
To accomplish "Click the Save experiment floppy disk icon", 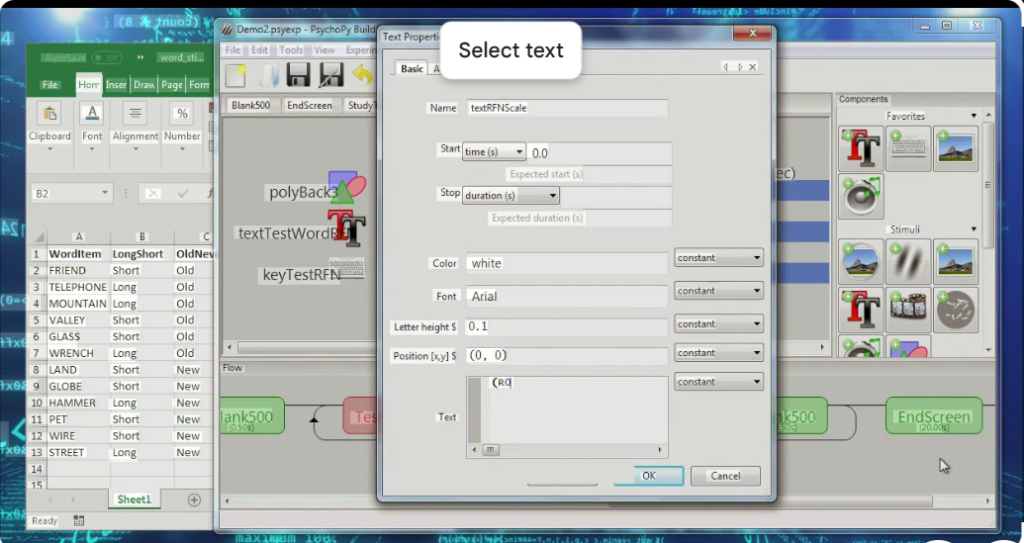I will pos(298,75).
